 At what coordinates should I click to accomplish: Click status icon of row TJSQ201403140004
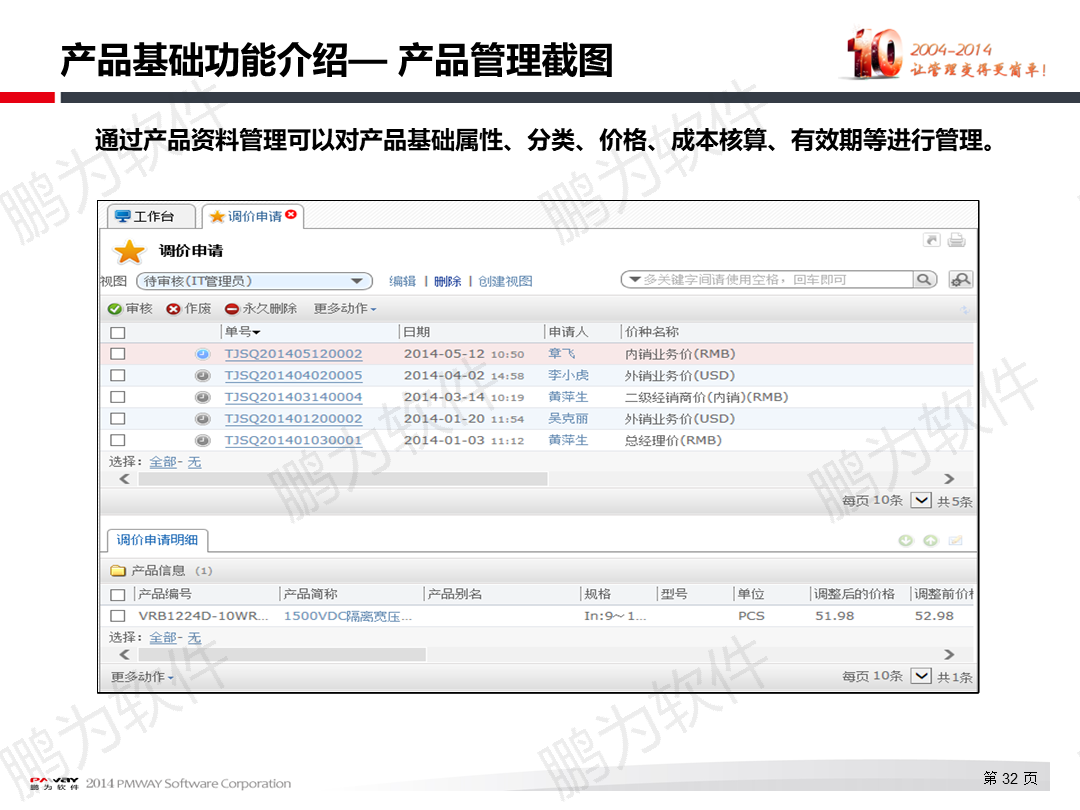pyautogui.click(x=202, y=397)
